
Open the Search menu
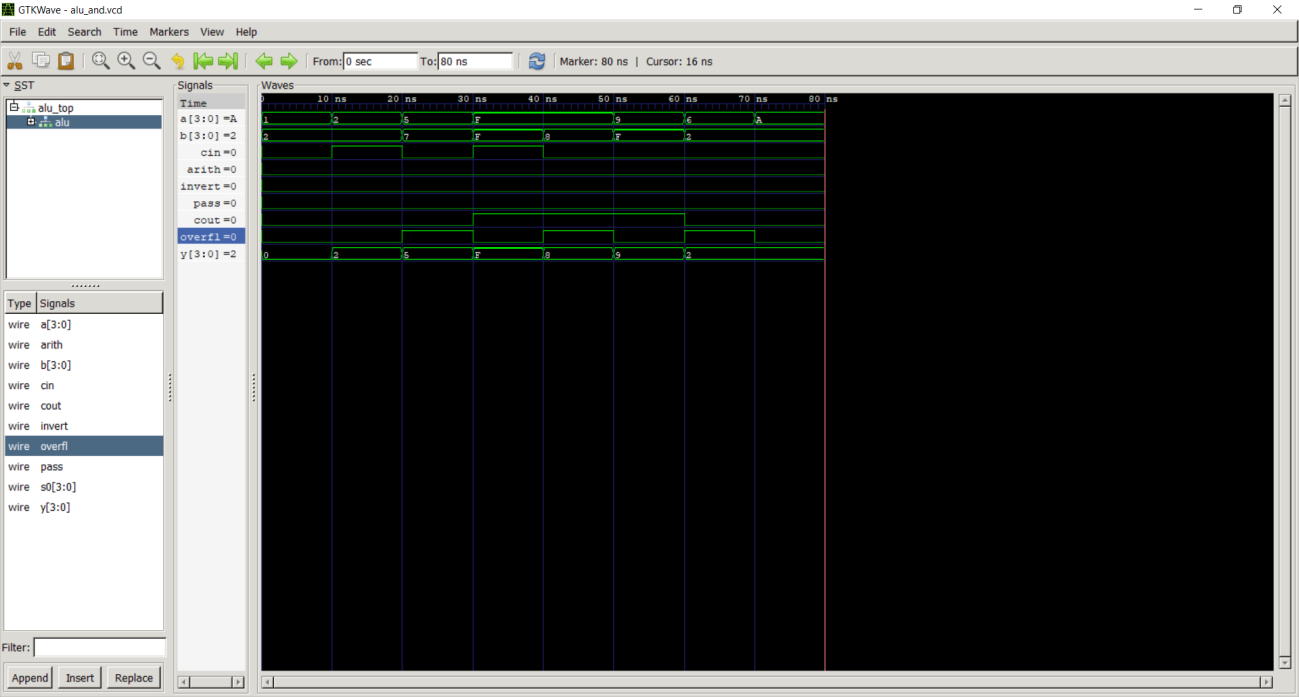(84, 32)
